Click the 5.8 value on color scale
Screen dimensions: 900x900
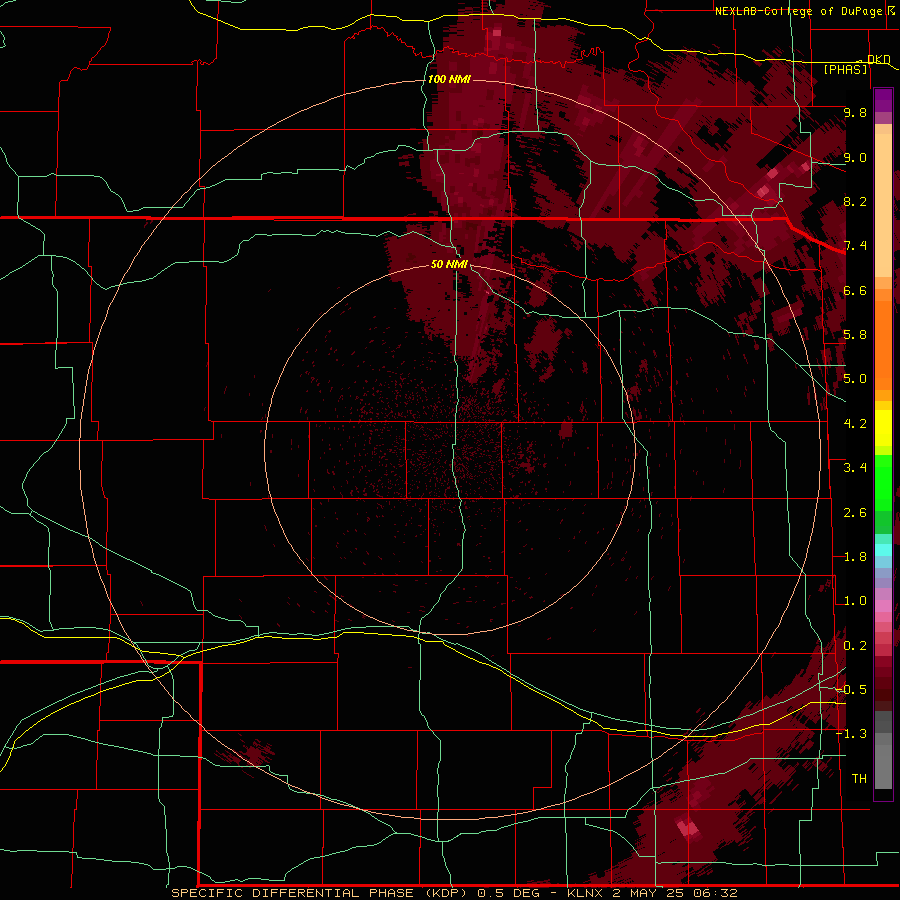pyautogui.click(x=855, y=335)
